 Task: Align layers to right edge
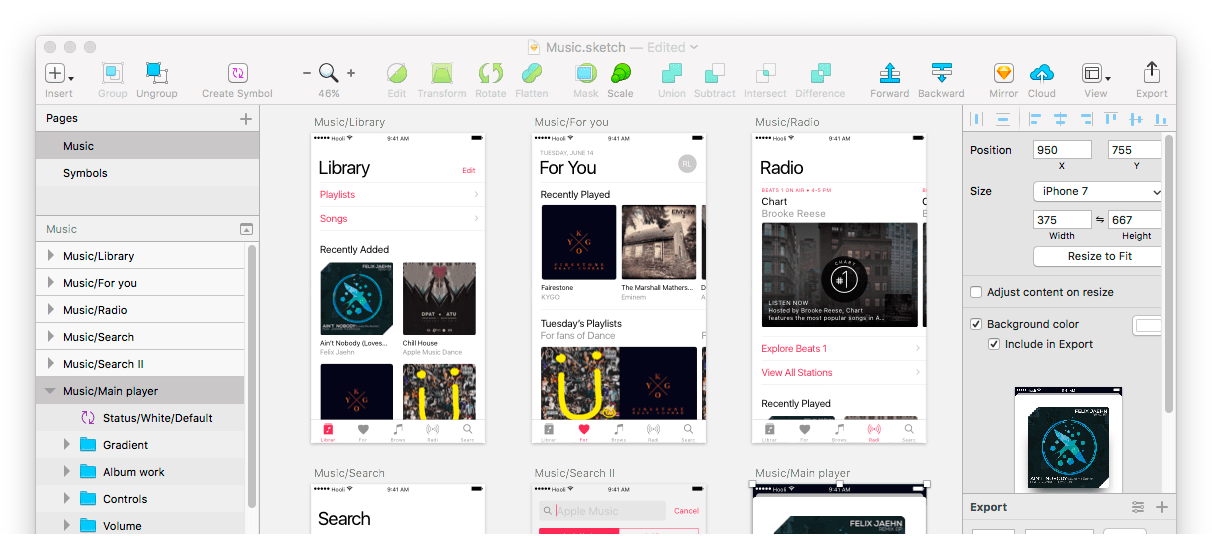click(1085, 119)
